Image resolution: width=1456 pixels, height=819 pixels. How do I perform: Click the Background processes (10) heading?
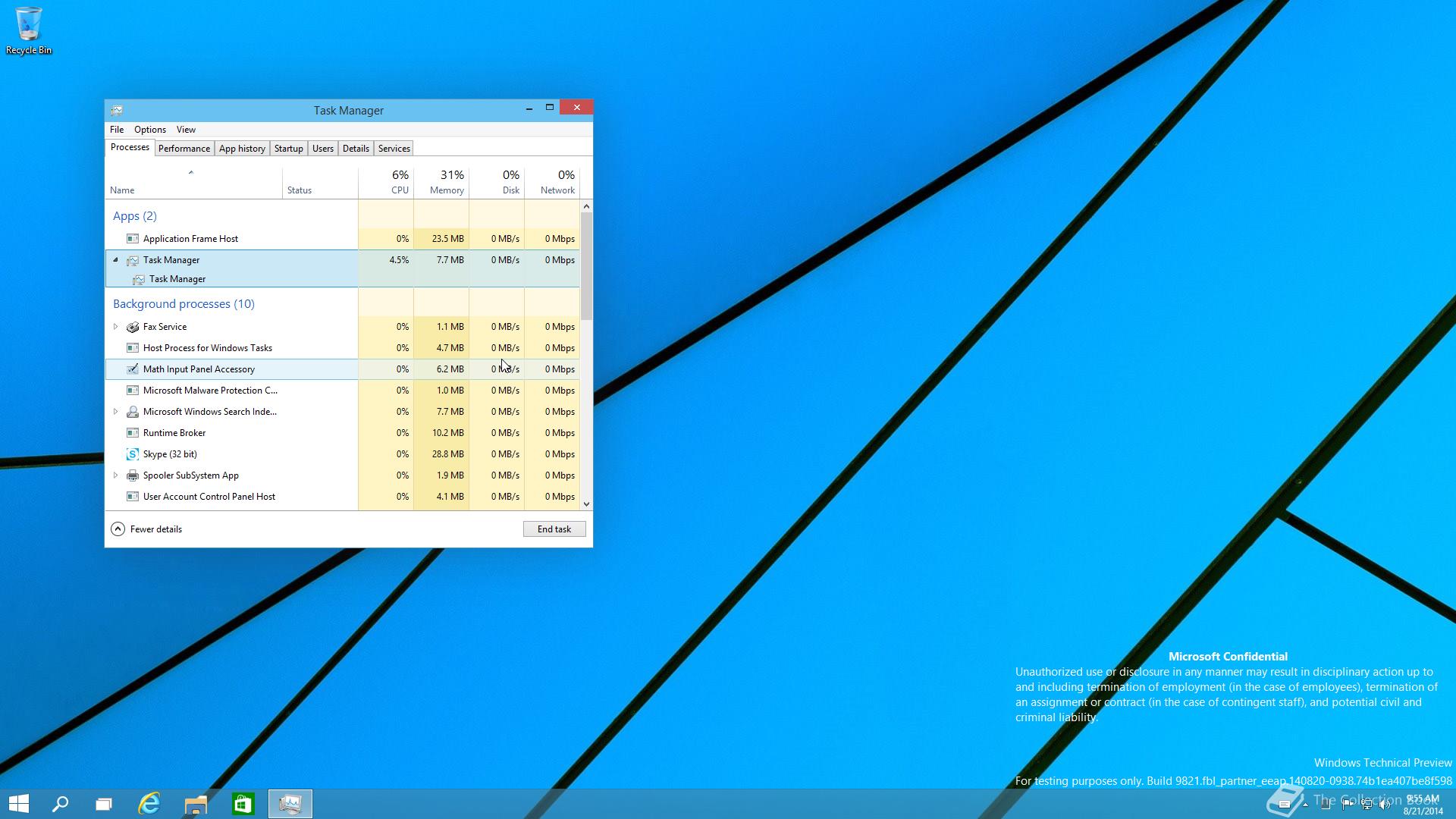(184, 304)
